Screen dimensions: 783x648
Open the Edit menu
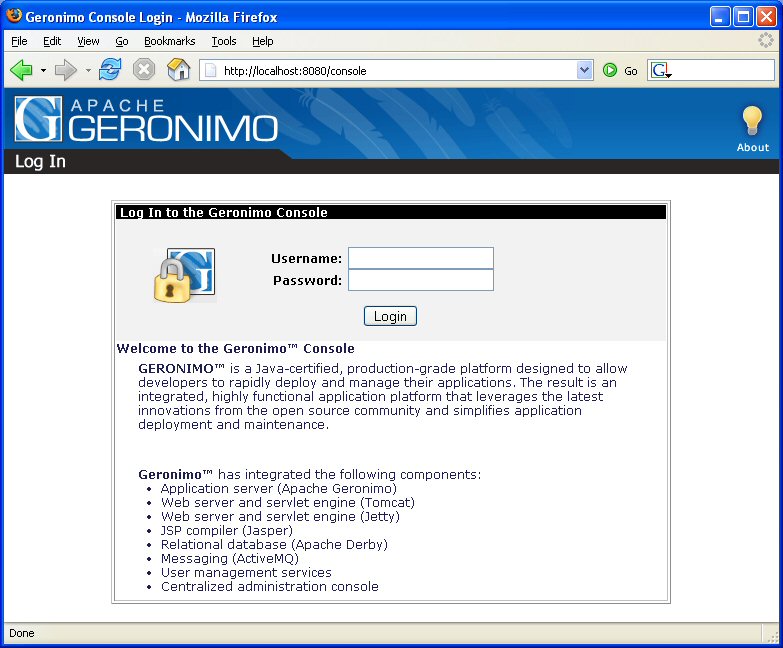(x=52, y=41)
